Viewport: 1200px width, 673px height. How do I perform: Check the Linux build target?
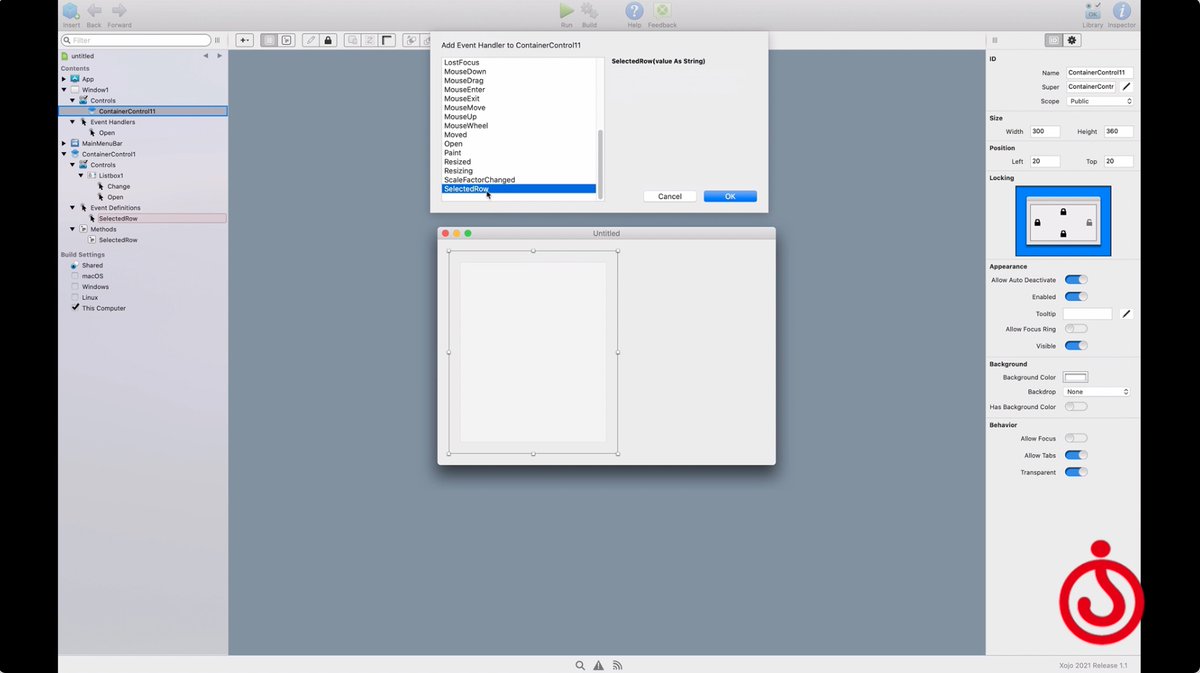[x=75, y=298]
